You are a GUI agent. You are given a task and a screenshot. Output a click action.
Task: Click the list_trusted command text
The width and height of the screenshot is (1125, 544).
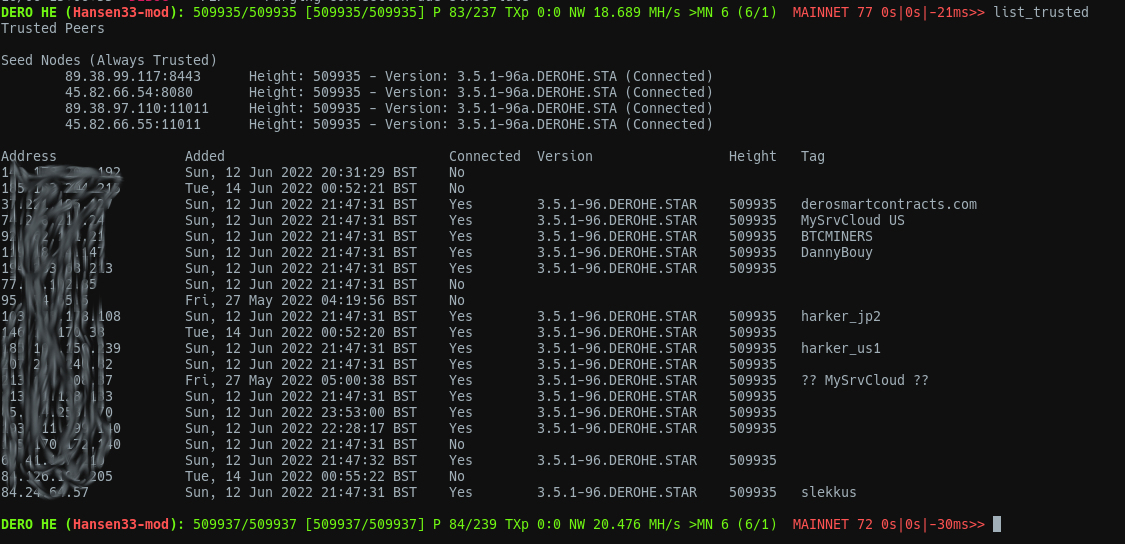pyautogui.click(x=1041, y=12)
